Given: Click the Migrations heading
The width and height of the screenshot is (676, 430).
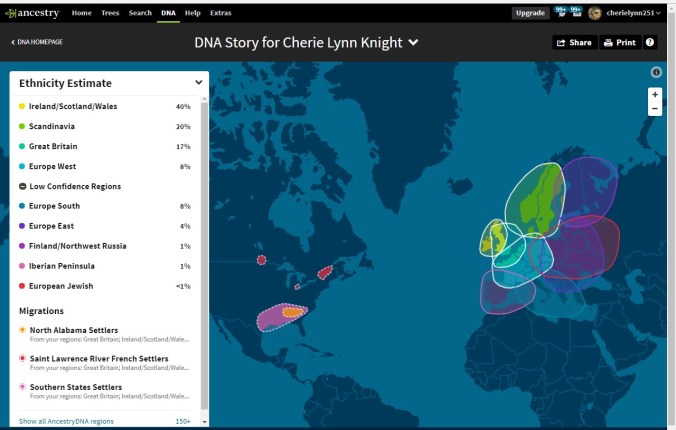Looking at the screenshot, I should [x=41, y=311].
